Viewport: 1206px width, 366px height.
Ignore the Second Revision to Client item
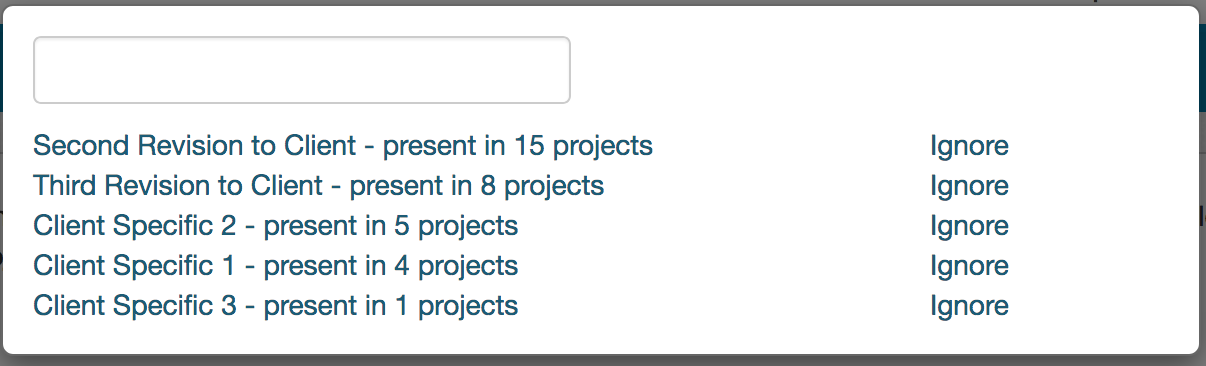pos(969,146)
